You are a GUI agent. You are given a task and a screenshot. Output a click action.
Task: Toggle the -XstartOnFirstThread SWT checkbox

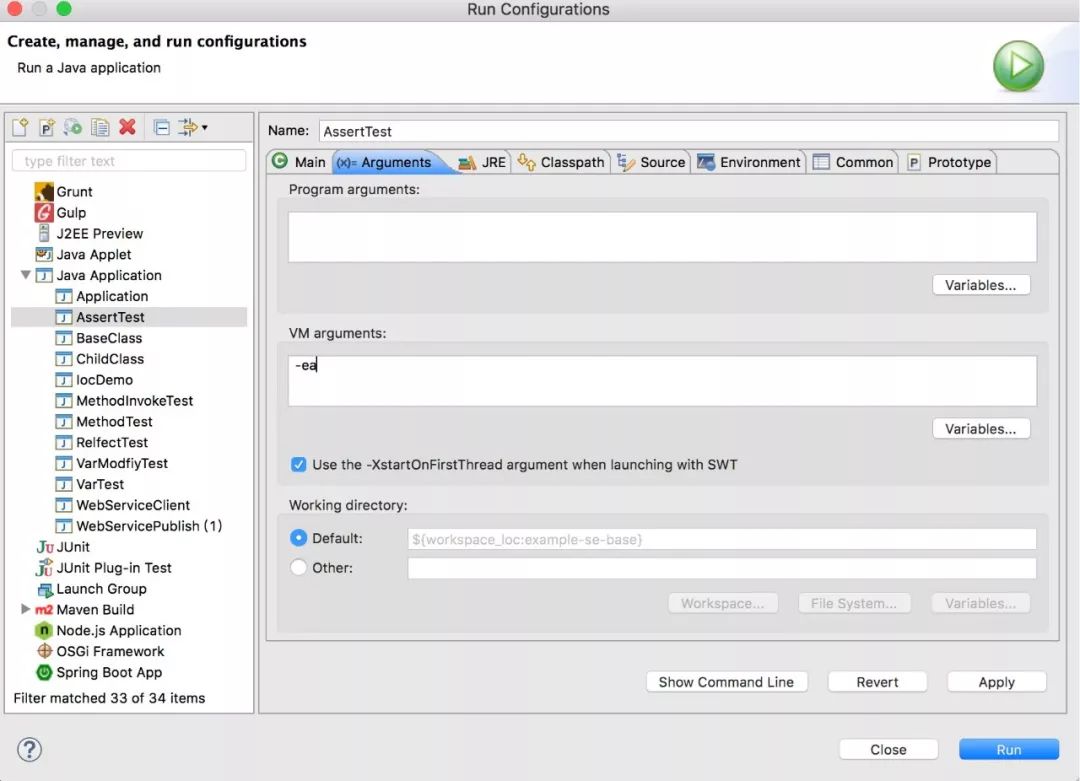(298, 464)
